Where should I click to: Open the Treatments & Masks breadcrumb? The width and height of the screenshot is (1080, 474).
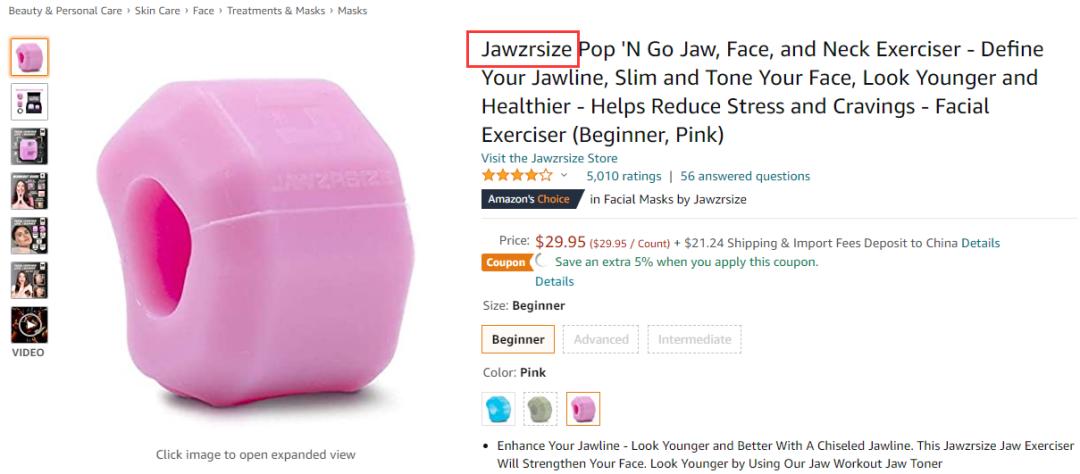click(275, 11)
